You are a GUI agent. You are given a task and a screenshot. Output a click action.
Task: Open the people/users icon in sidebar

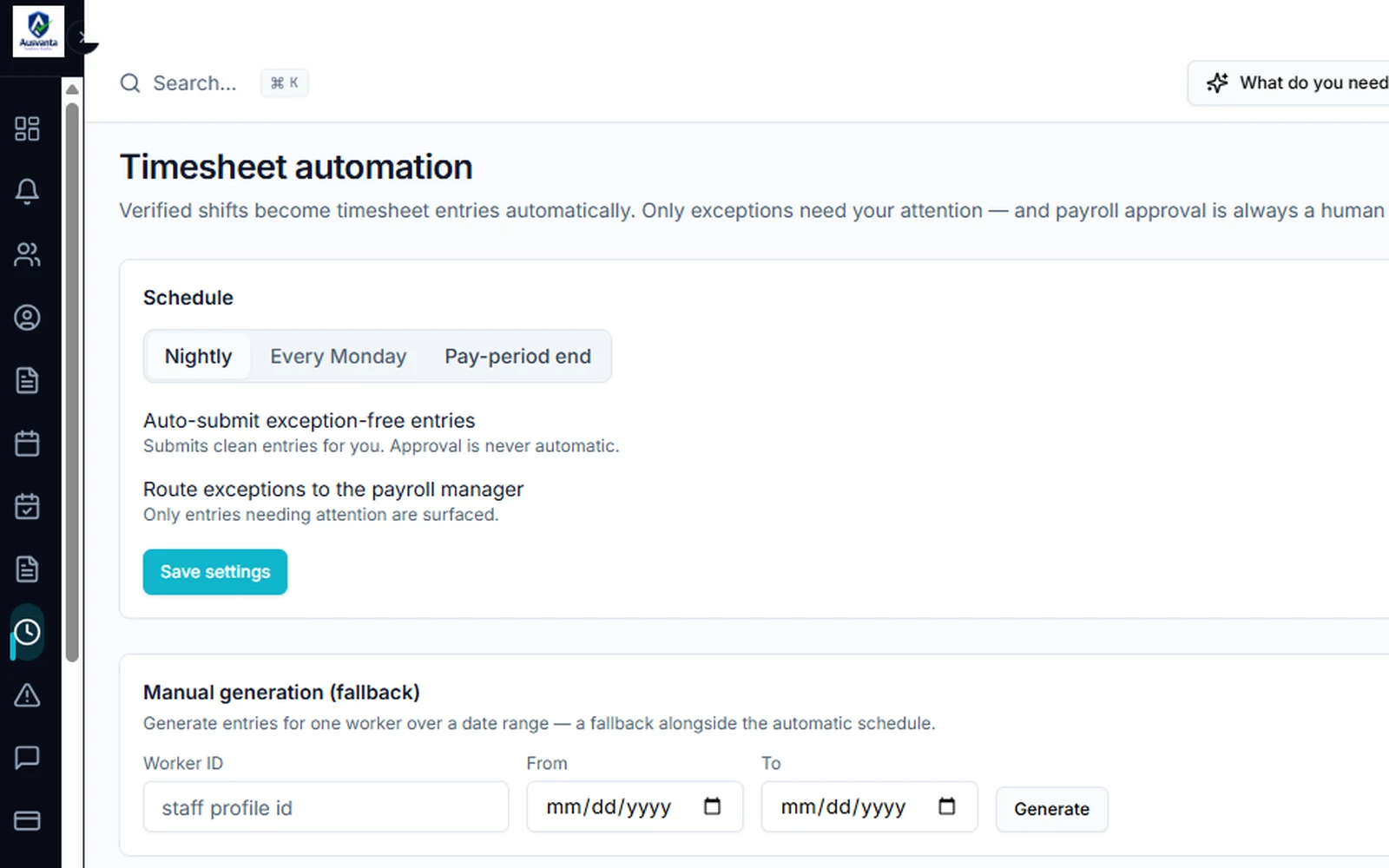pos(27,254)
